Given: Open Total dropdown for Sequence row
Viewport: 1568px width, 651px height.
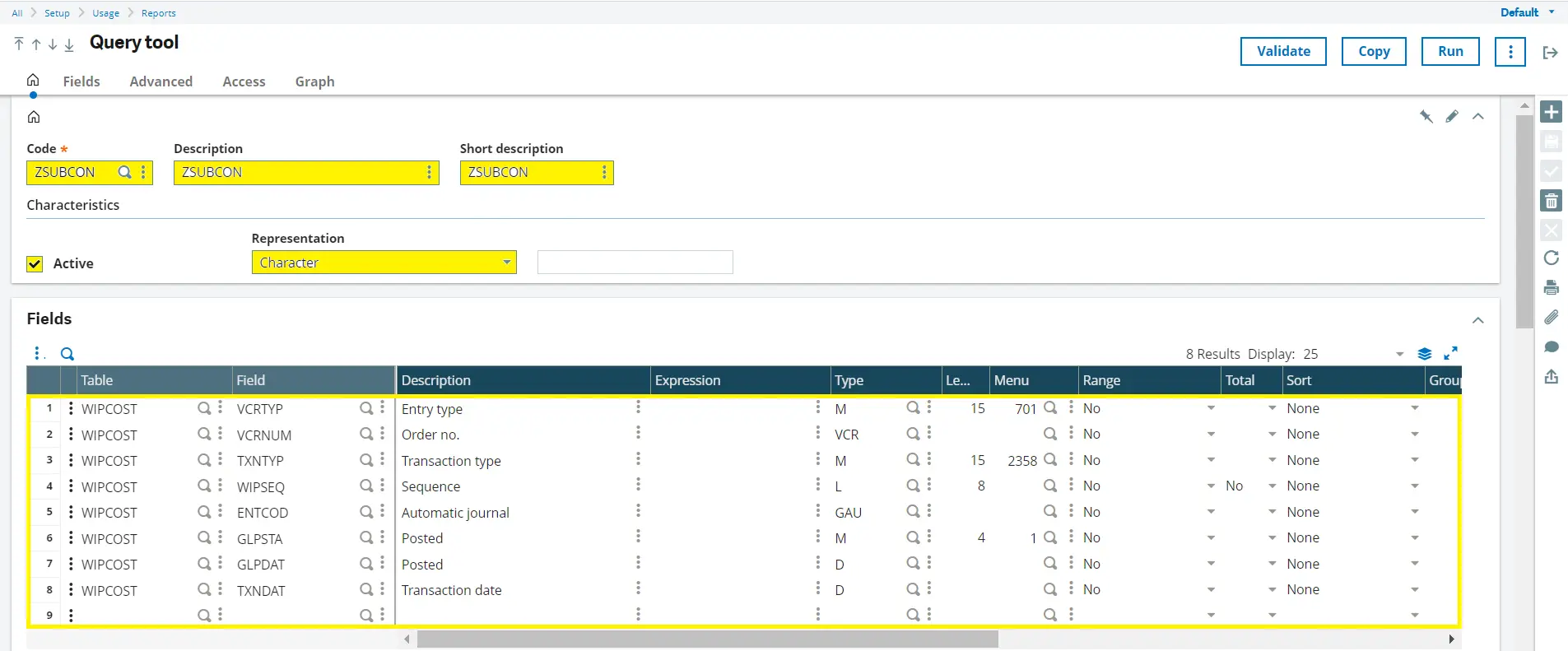Looking at the screenshot, I should click(x=1272, y=486).
